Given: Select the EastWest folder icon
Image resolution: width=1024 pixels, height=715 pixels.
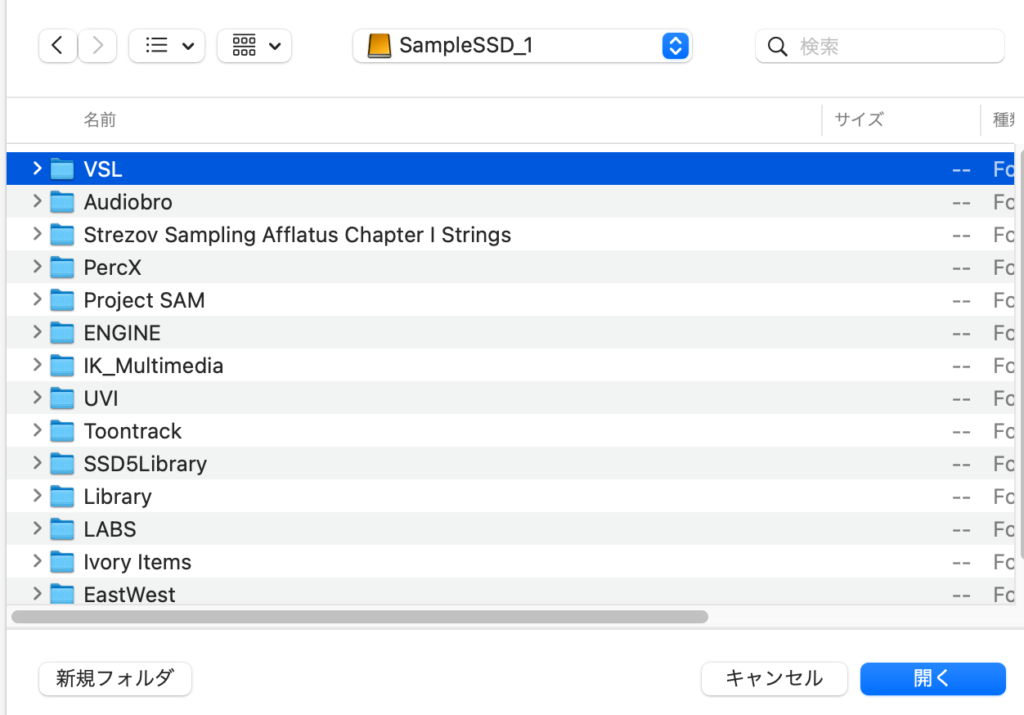Looking at the screenshot, I should coord(62,594).
